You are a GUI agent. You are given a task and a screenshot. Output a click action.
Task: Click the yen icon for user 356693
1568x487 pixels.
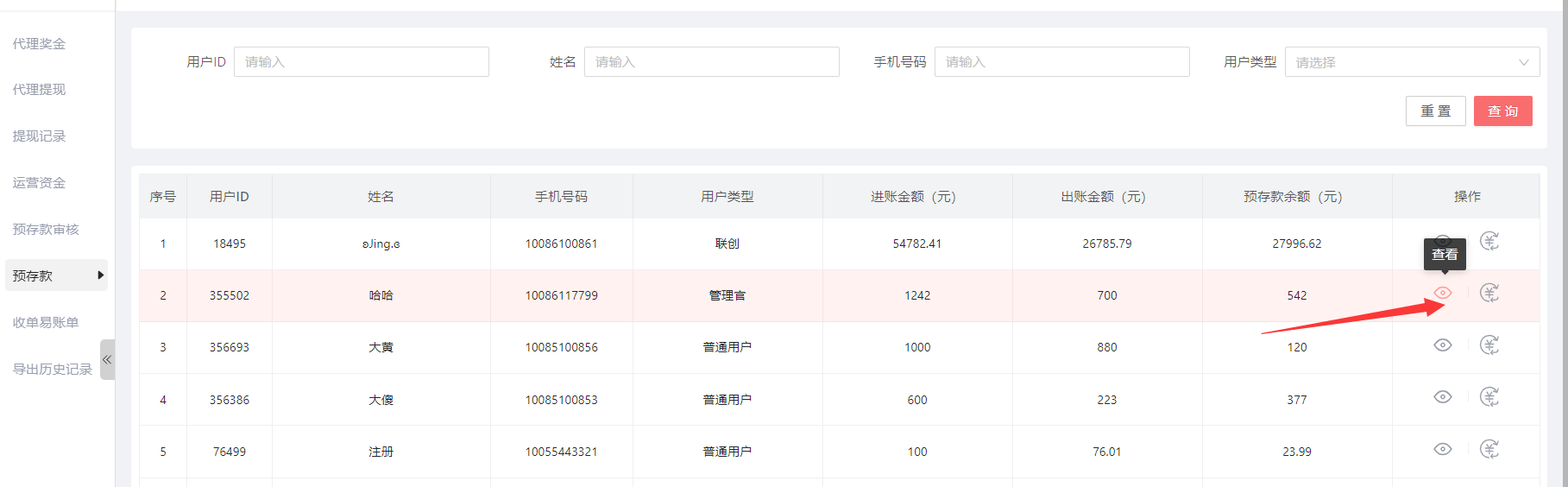tap(1489, 345)
